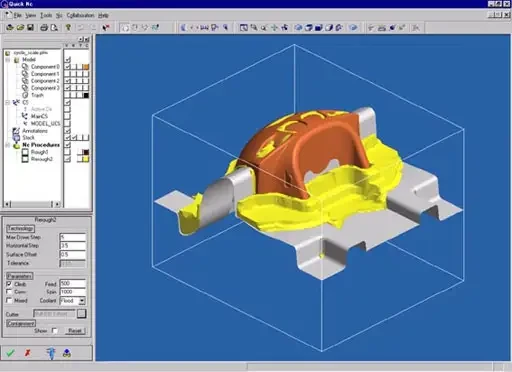
Task: Open the View menu
Action: (x=31, y=15)
